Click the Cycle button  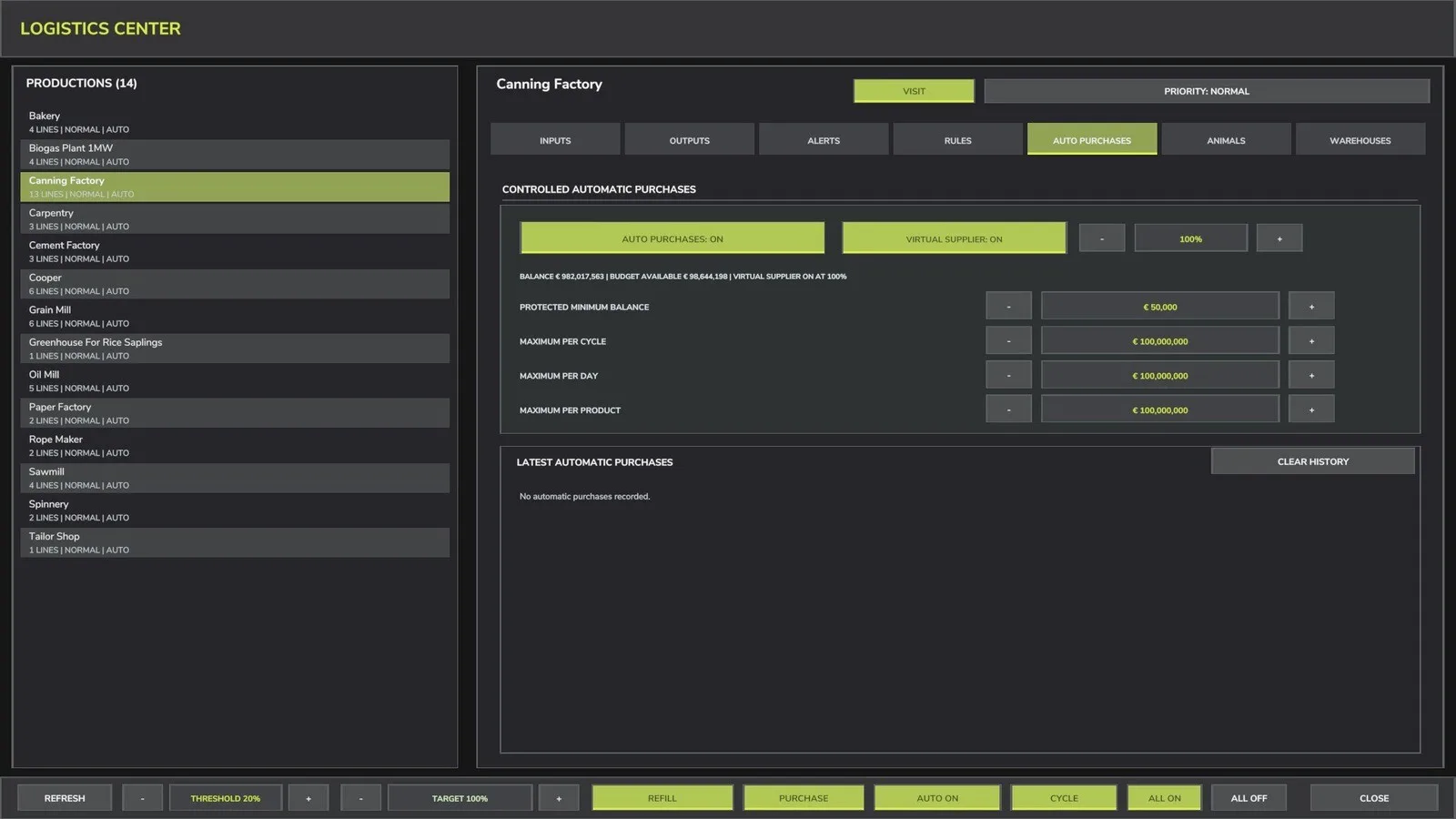click(x=1063, y=798)
